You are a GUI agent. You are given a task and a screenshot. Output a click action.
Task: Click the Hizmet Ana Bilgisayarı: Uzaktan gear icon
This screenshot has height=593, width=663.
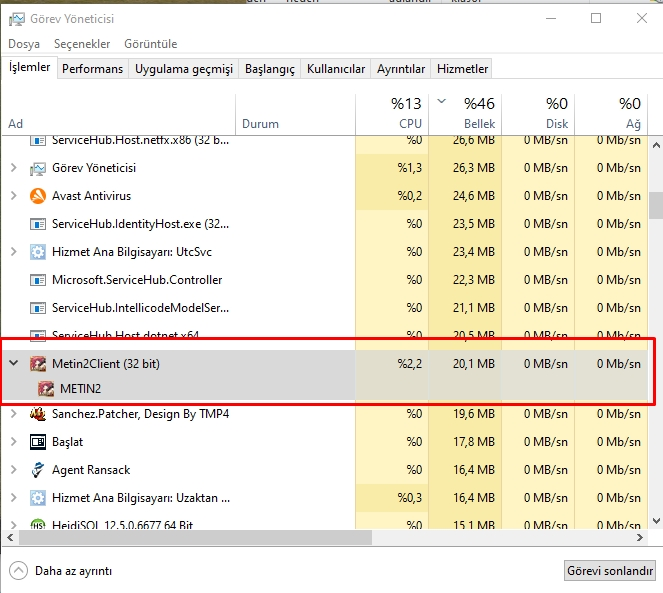point(38,498)
